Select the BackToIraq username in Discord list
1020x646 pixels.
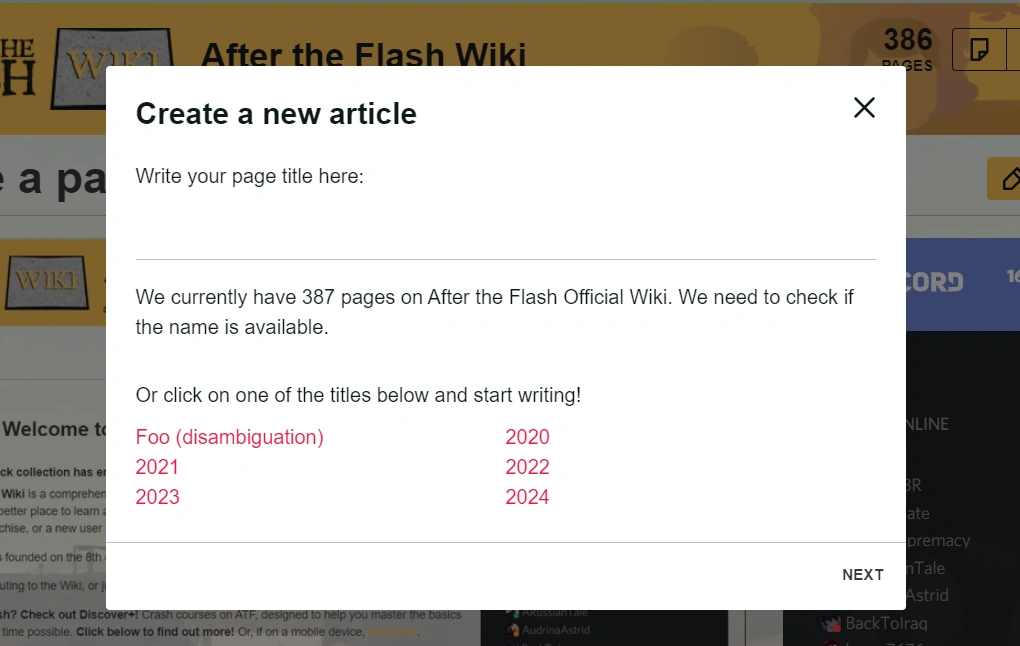point(886,623)
